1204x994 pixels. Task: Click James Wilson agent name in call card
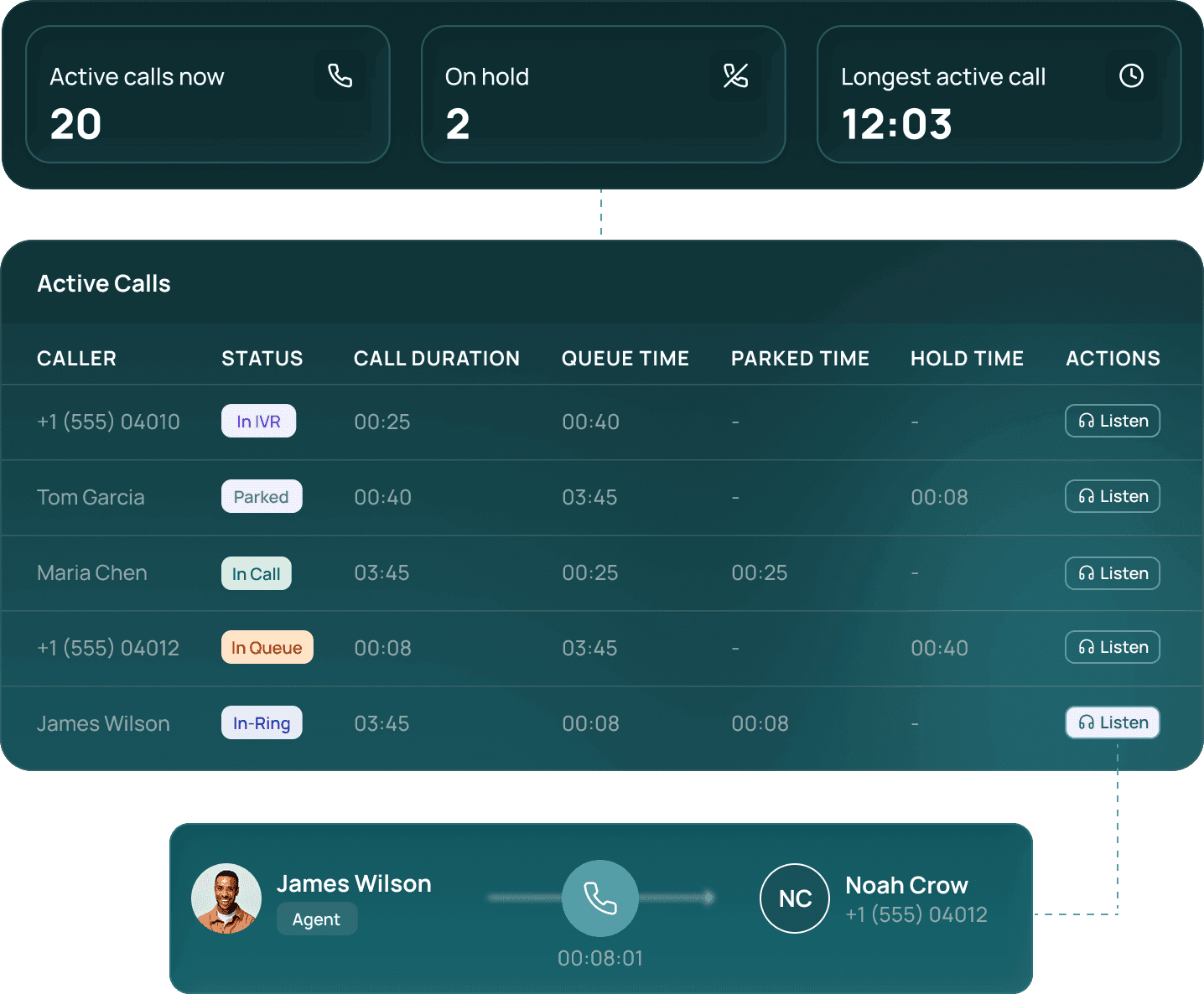(x=354, y=883)
